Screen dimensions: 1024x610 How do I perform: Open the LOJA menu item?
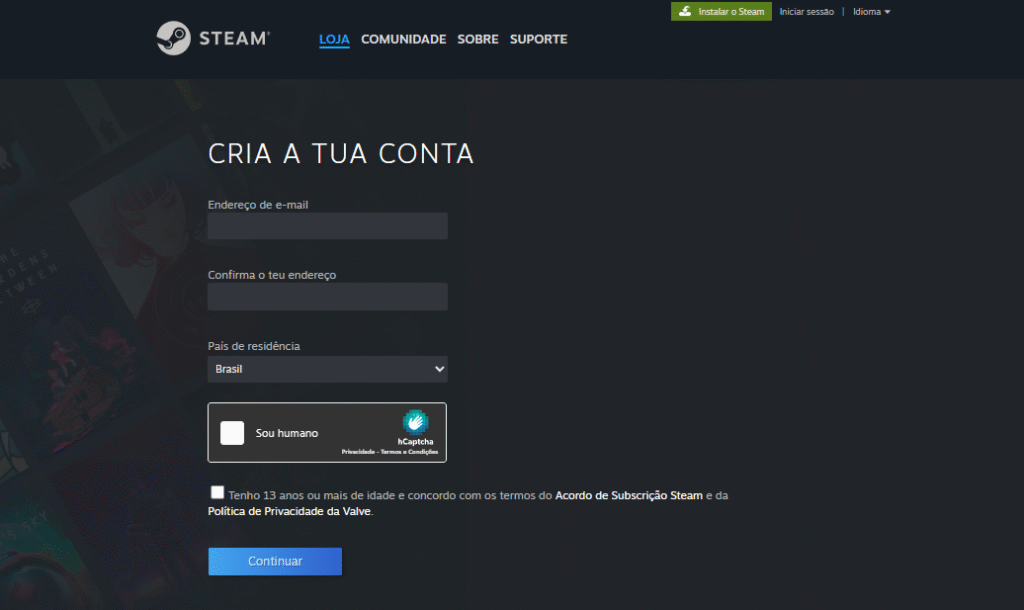[x=334, y=39]
